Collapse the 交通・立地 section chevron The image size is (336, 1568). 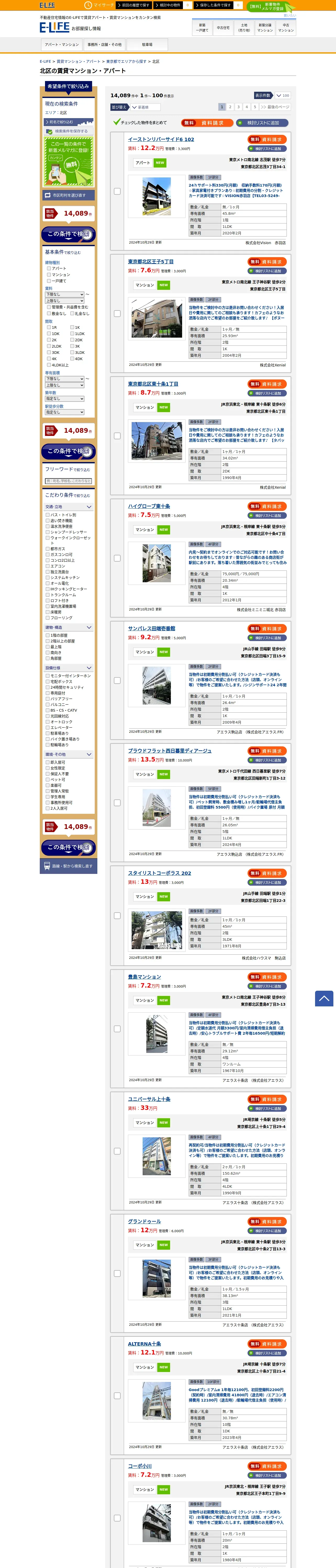click(x=89, y=507)
